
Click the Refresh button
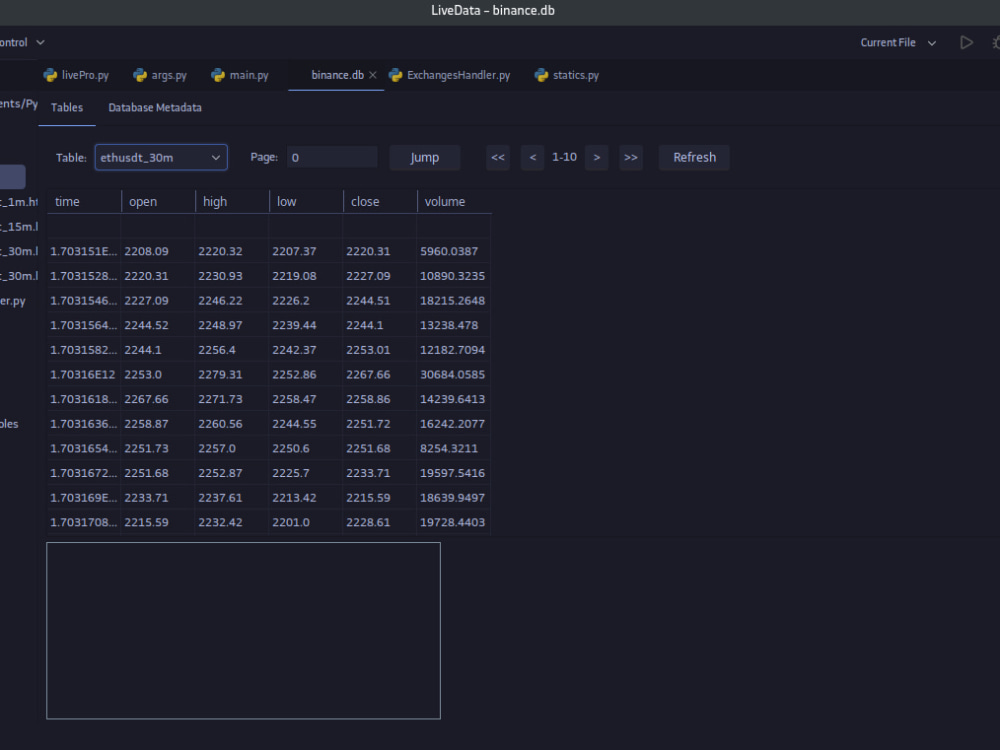695,158
